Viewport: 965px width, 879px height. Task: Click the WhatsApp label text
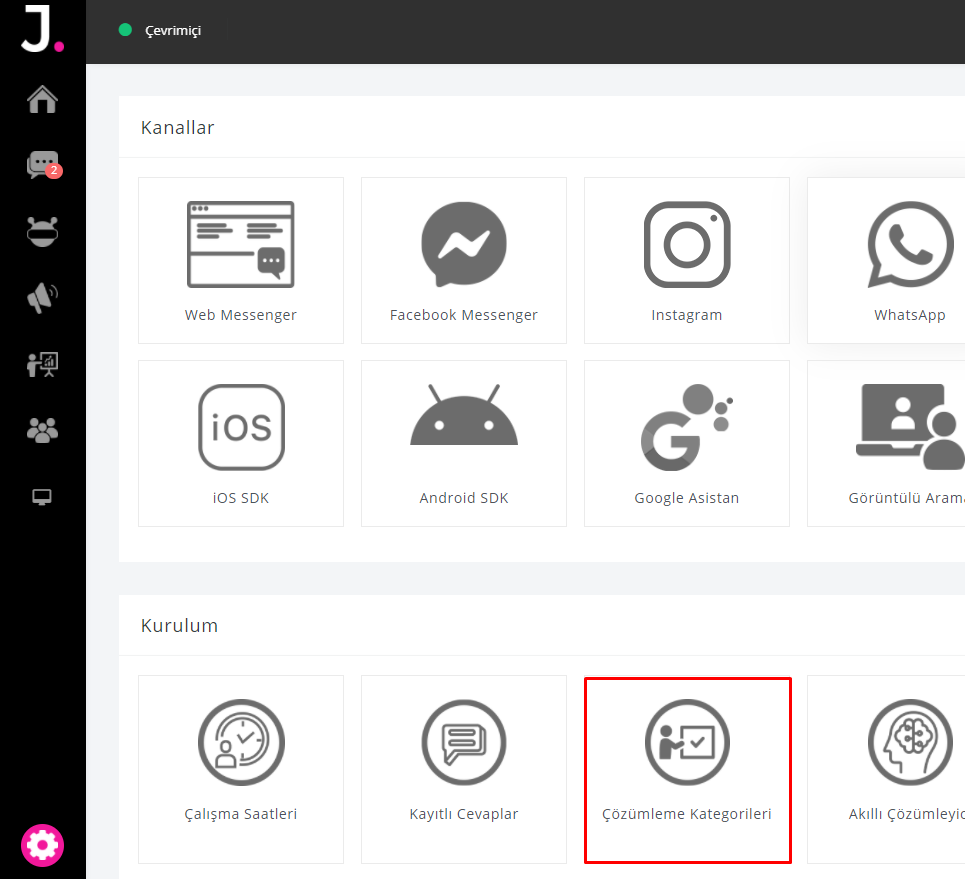tap(910, 315)
